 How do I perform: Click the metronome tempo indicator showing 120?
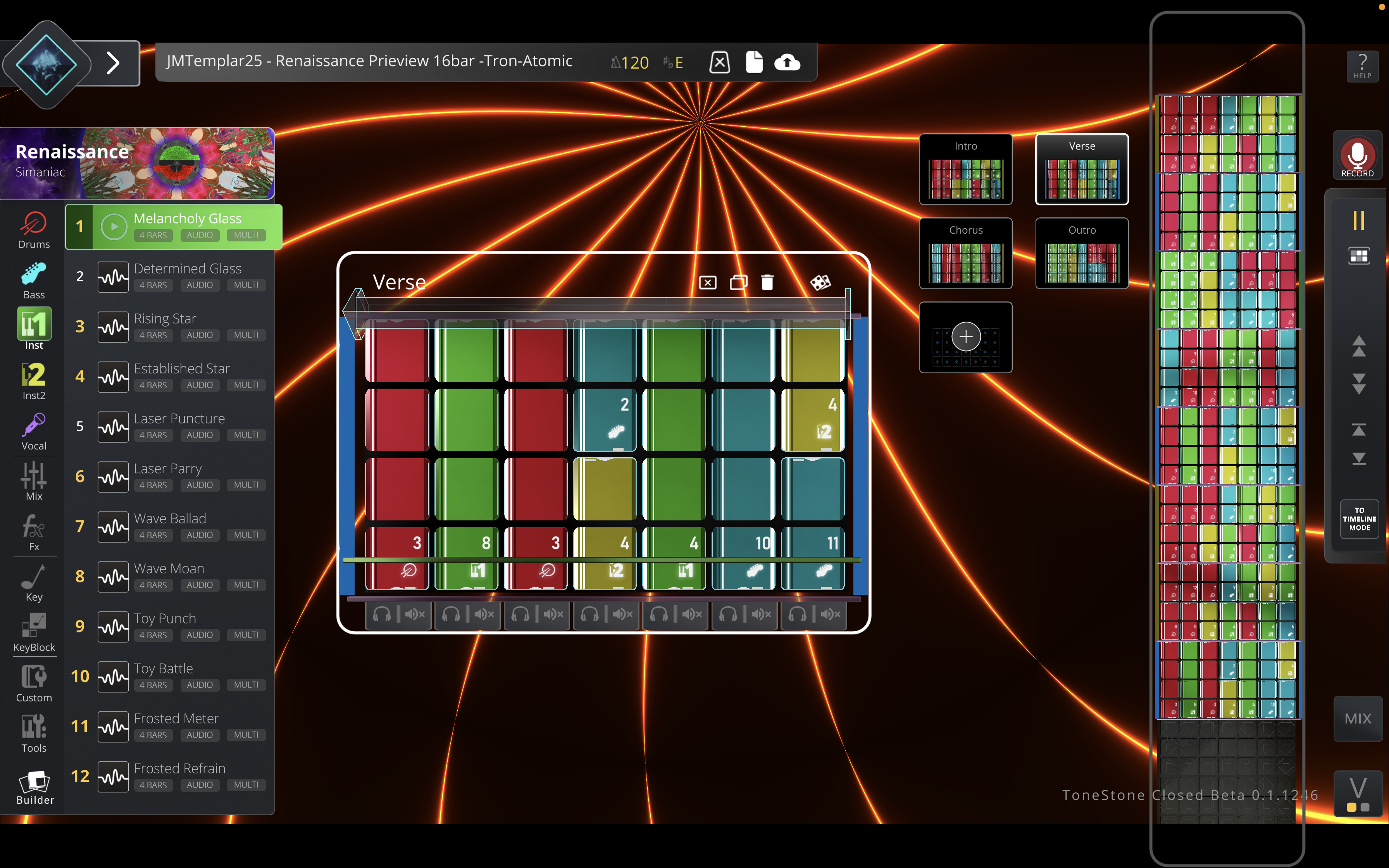(629, 62)
